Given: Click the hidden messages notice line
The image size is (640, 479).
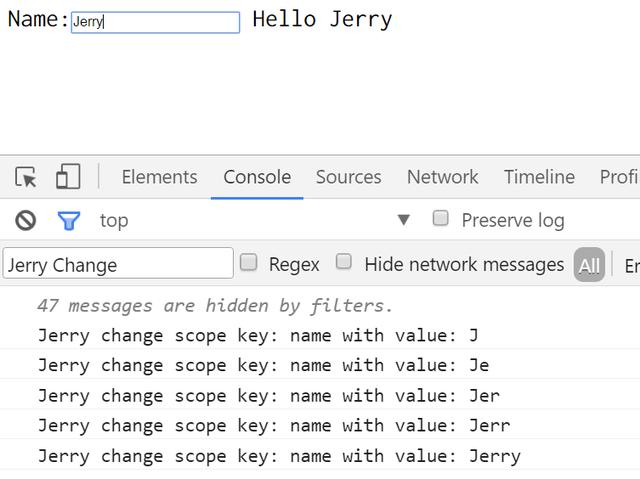Looking at the screenshot, I should [215, 306].
